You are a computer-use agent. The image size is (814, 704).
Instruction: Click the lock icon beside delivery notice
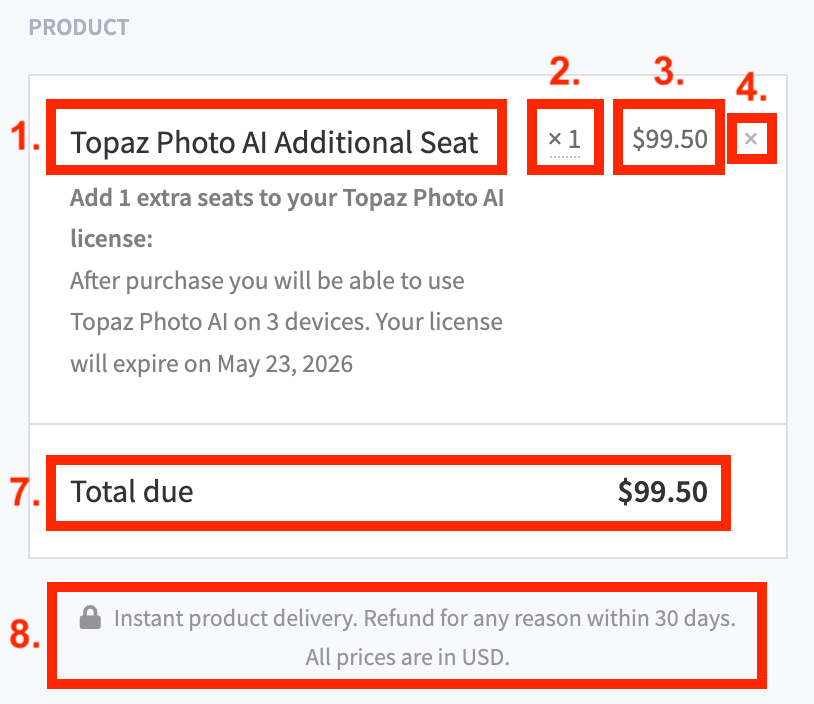pos(90,619)
